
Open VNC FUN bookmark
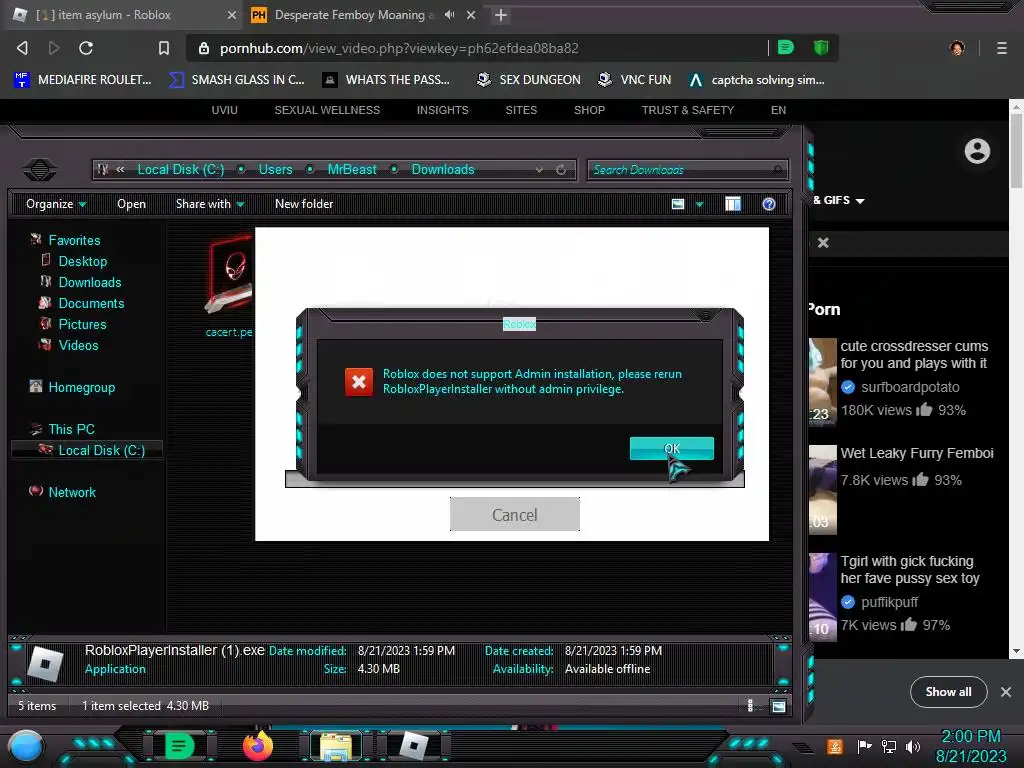635,80
